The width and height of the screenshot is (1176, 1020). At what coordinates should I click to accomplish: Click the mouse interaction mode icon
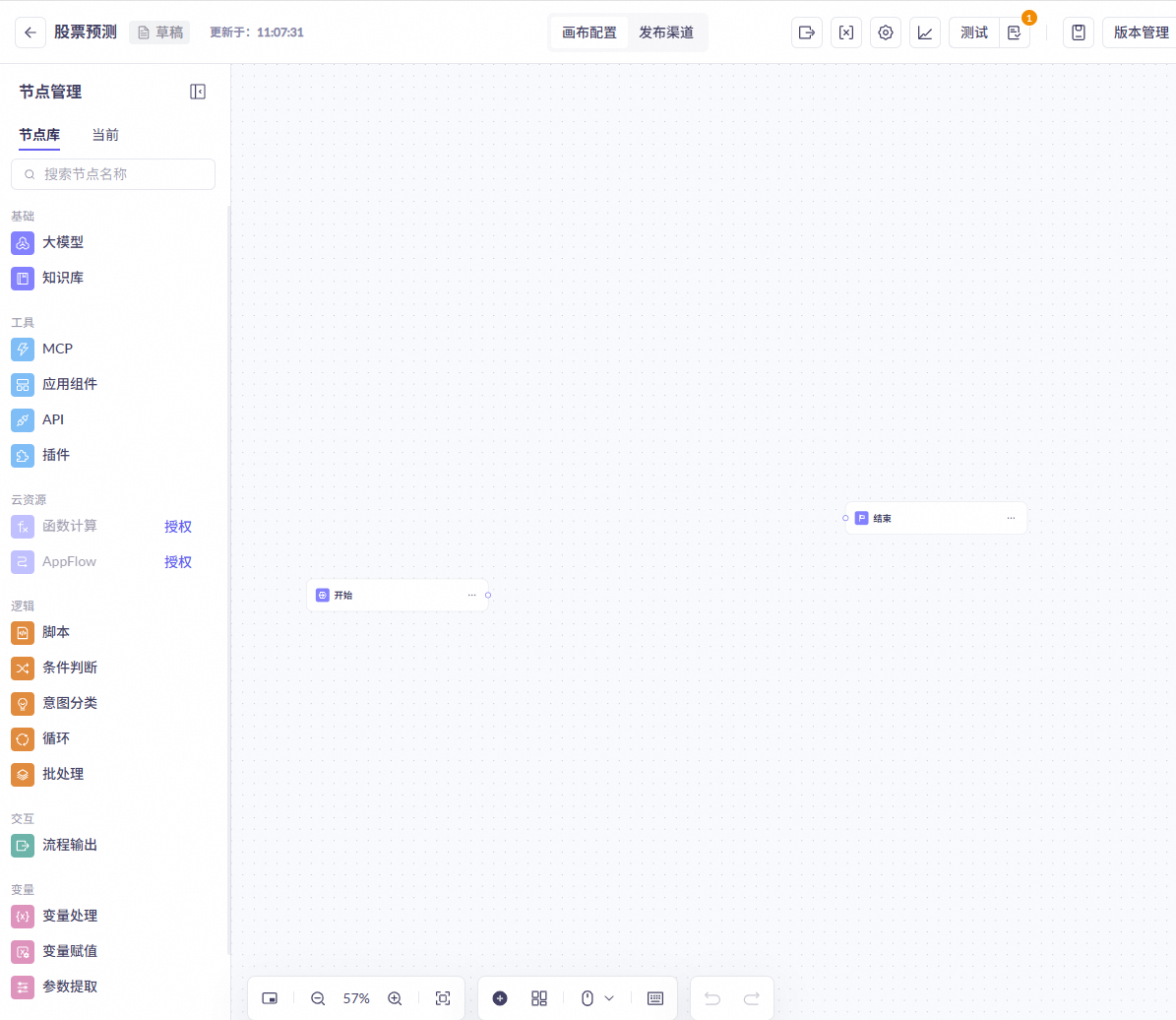588,998
